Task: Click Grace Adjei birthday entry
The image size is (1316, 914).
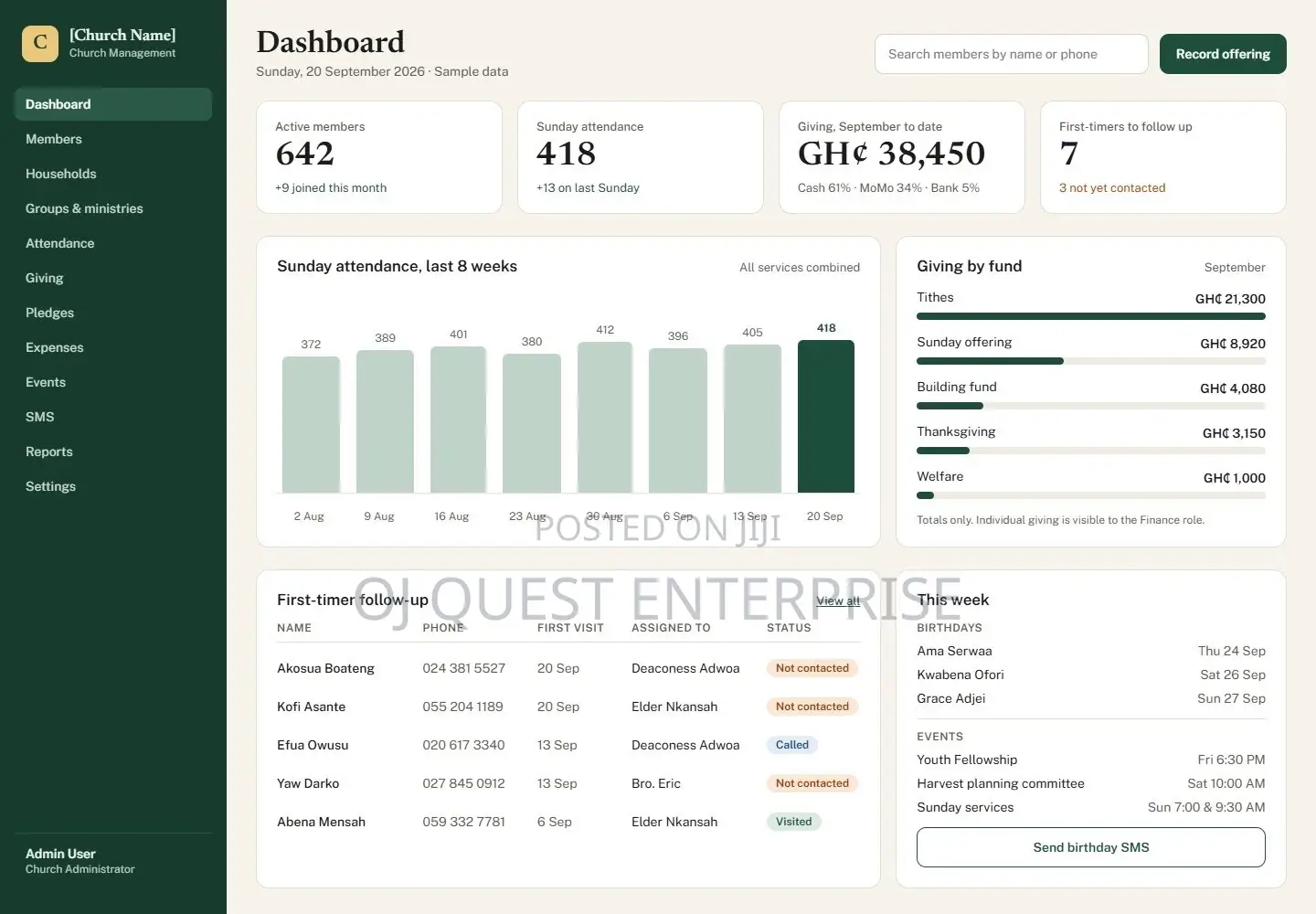Action: pos(1091,698)
